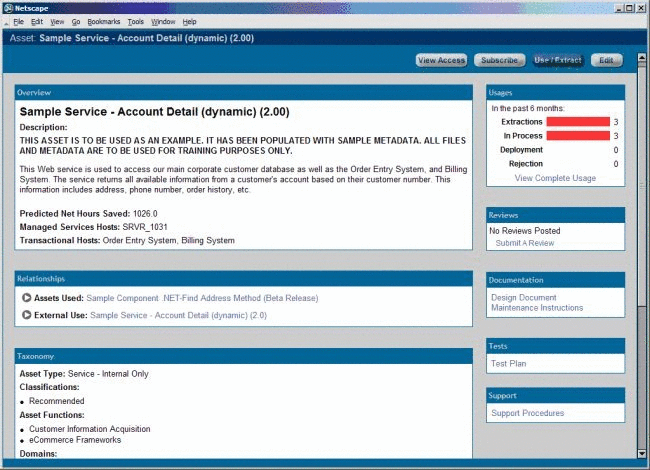Click the Relationships panel header
Viewport: 650px width, 470px height.
(244, 279)
